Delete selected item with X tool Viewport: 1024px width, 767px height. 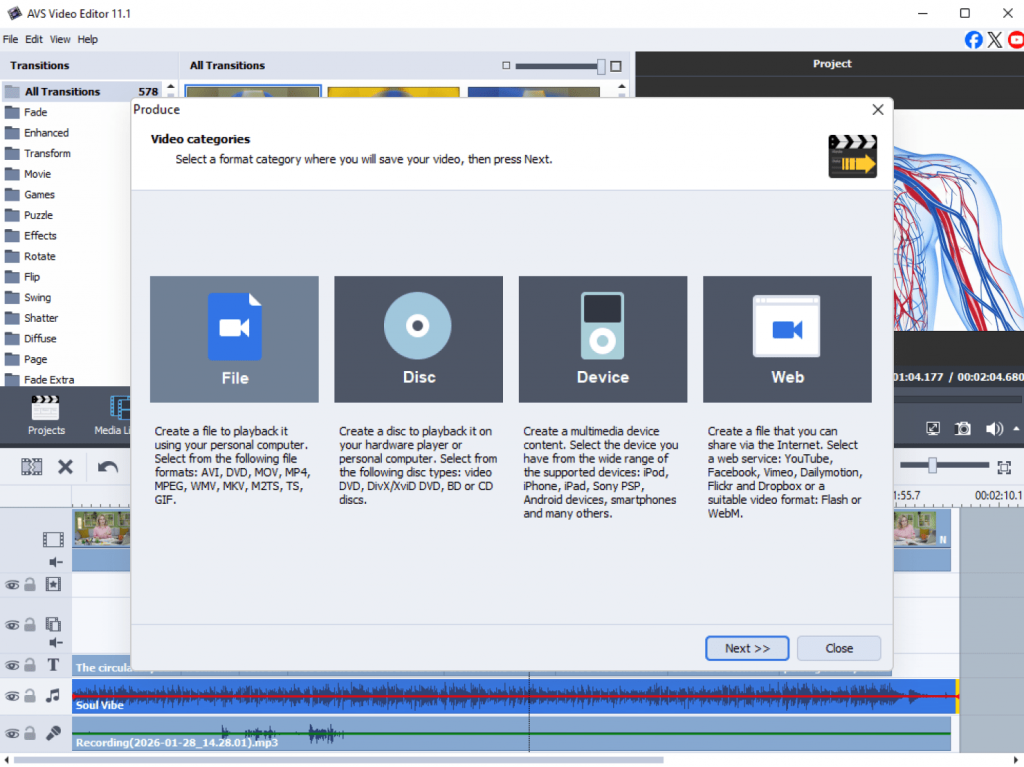tap(65, 467)
